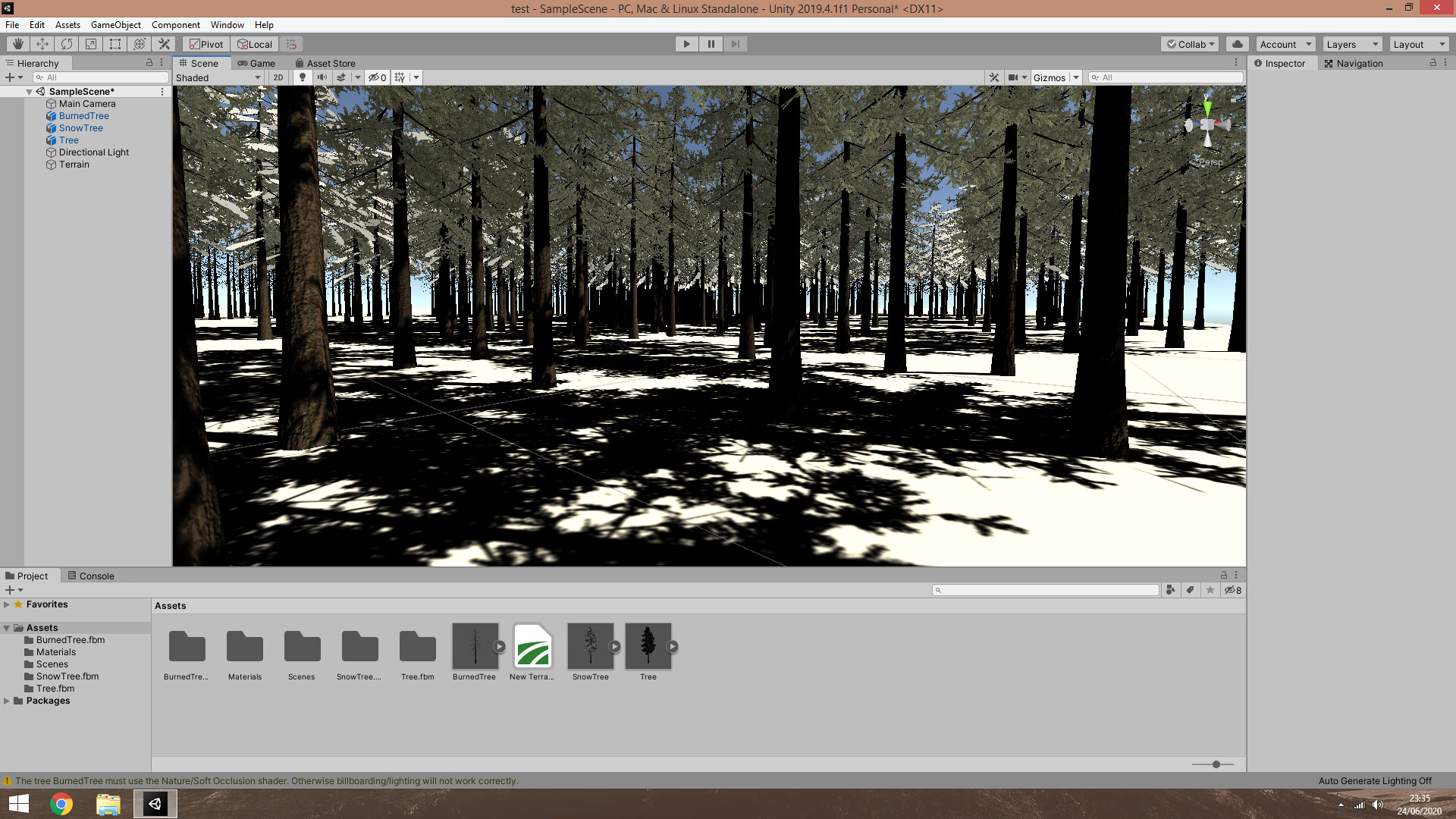Select Directional Light in Hierarchy
Image resolution: width=1456 pixels, height=819 pixels.
(94, 152)
